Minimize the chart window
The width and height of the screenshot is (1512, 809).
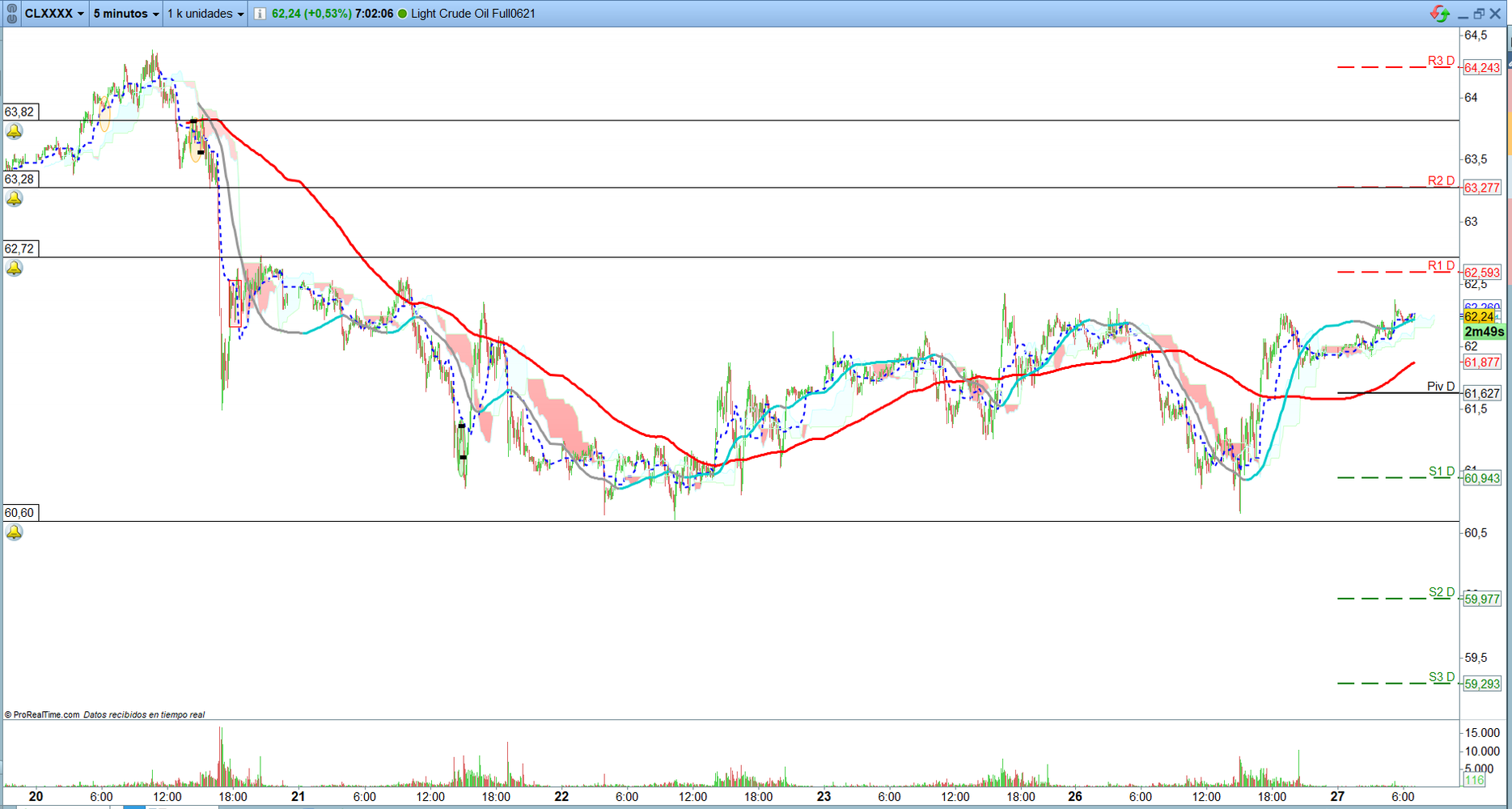click(1463, 14)
